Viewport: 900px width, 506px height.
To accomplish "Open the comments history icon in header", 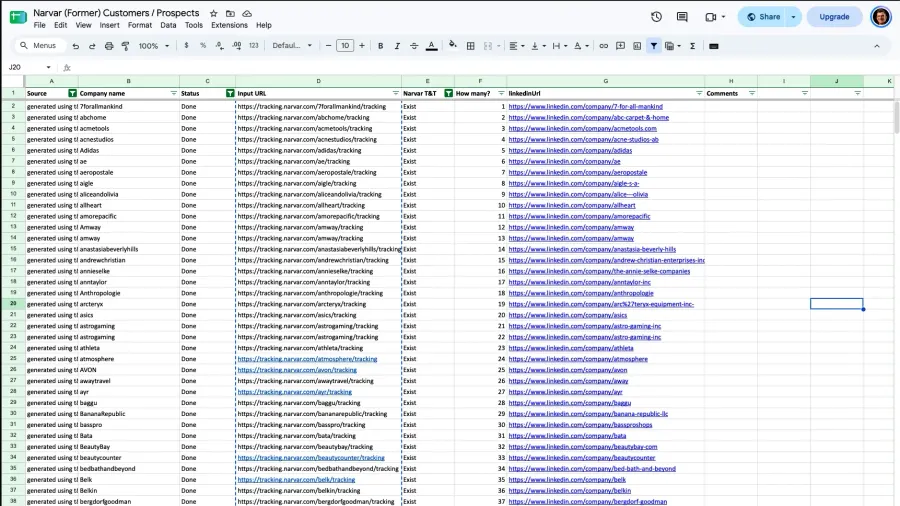I will coord(682,17).
